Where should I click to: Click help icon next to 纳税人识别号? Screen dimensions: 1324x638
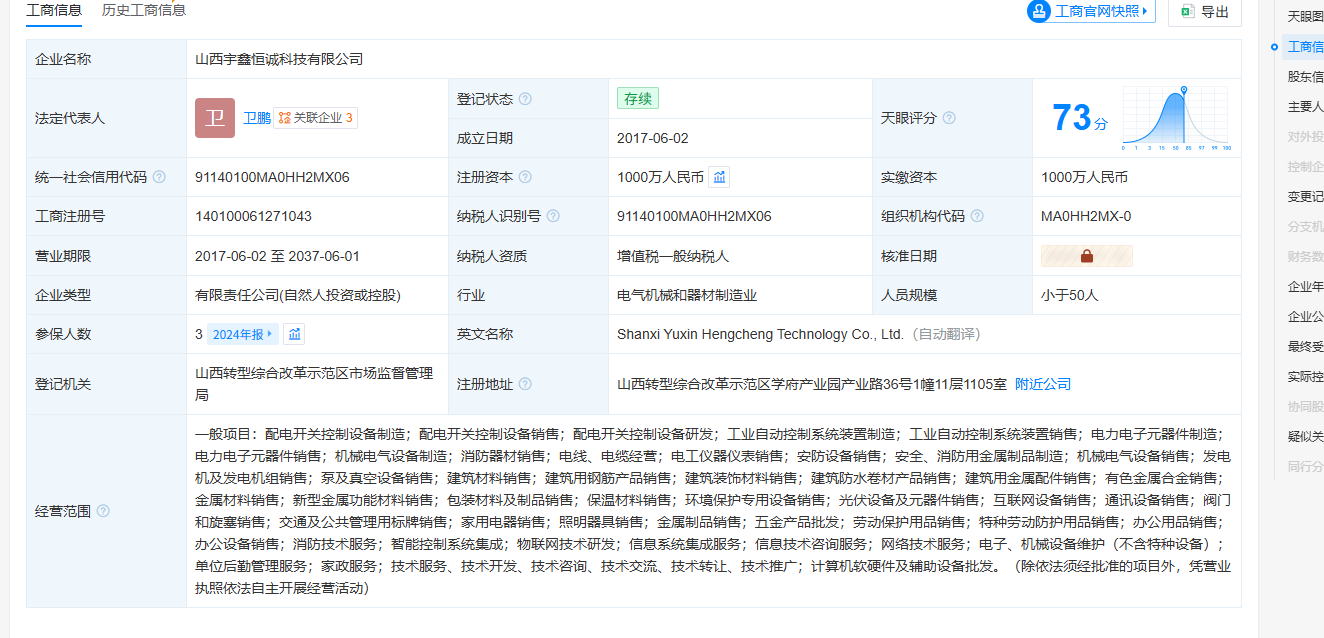click(553, 216)
